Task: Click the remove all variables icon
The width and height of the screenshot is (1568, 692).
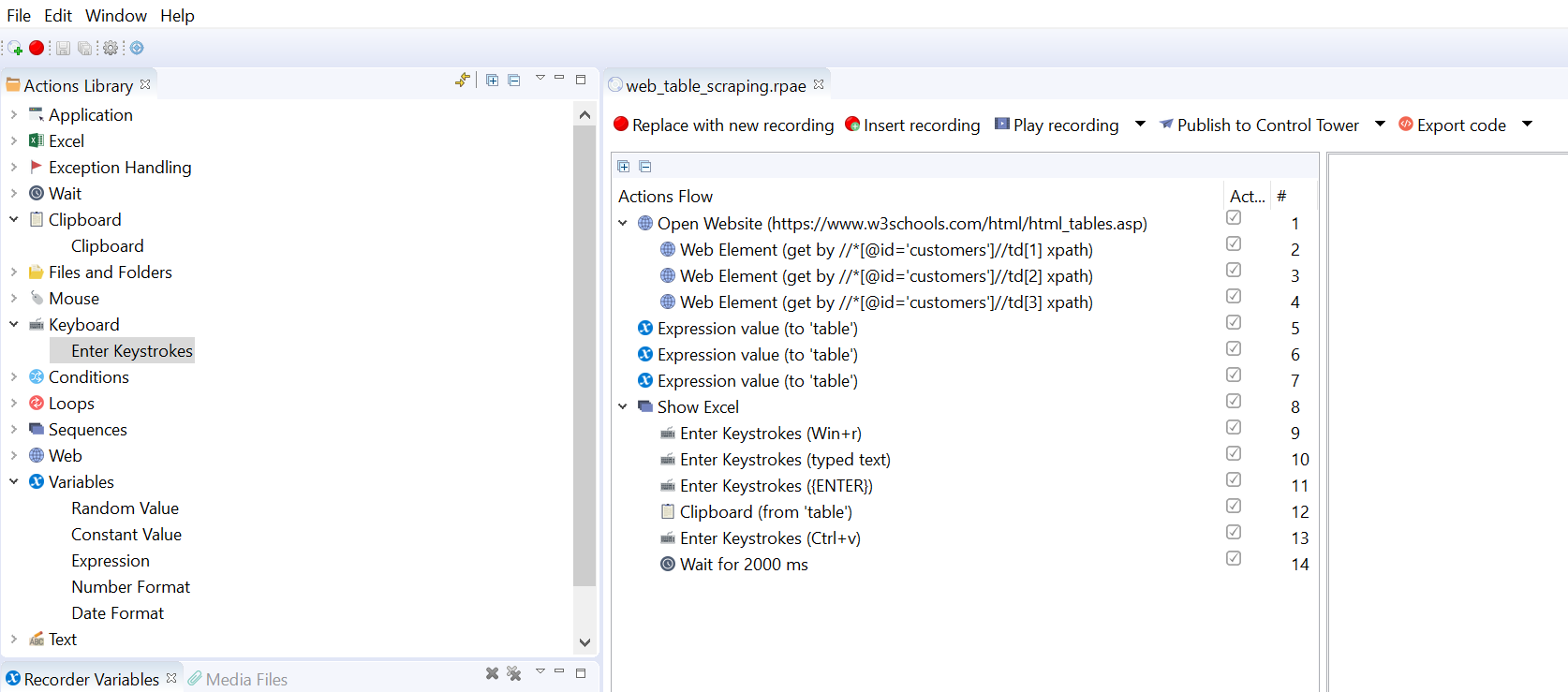Action: [514, 673]
